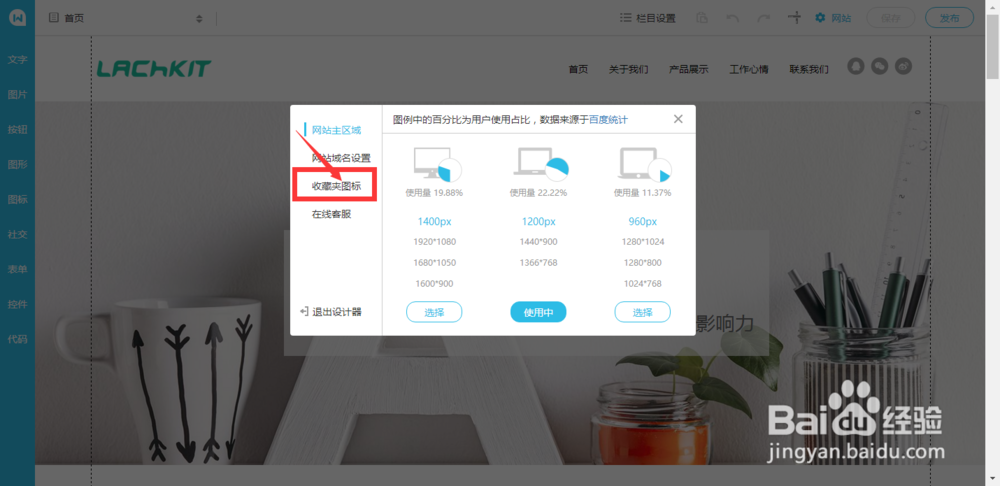Select 社交 in the left sidebar
The image size is (1000, 486).
17,234
